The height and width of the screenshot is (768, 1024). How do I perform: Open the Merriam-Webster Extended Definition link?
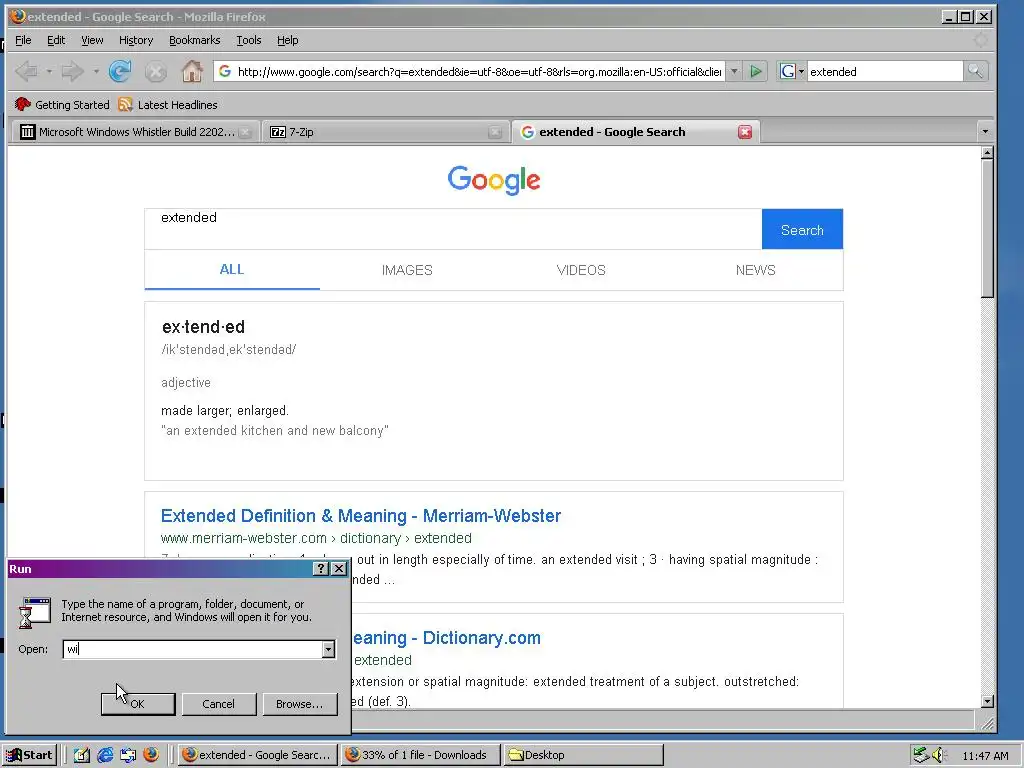click(360, 516)
